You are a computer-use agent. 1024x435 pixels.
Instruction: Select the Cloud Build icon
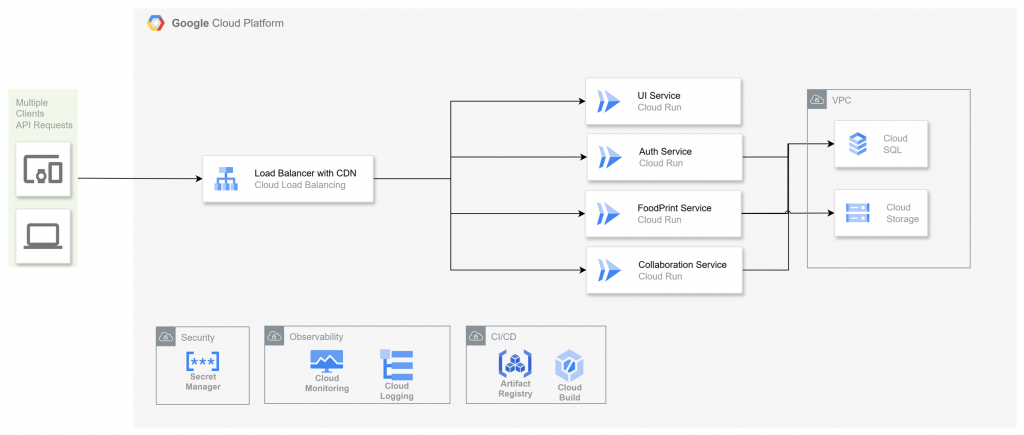pyautogui.click(x=569, y=366)
